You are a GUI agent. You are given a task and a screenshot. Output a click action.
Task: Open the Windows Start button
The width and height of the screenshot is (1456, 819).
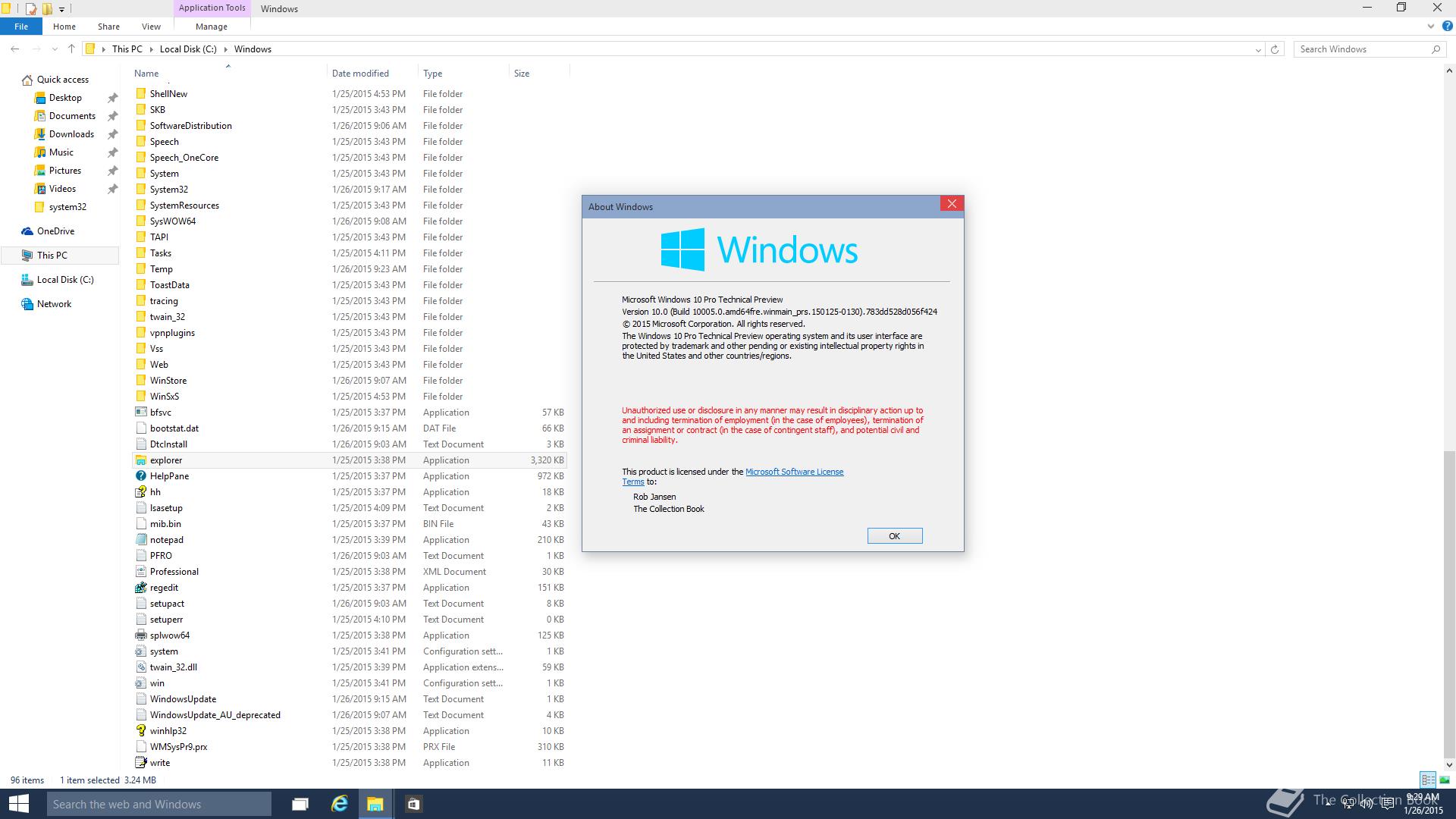tap(18, 804)
